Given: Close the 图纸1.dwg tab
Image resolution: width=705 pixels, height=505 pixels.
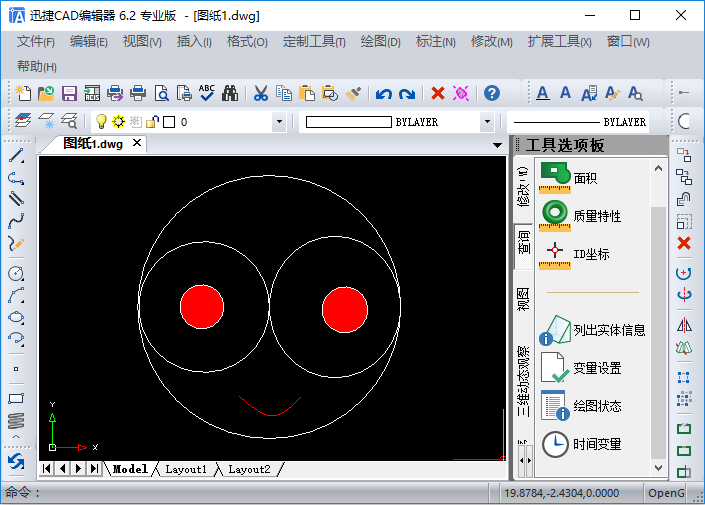Looking at the screenshot, I should [x=137, y=143].
